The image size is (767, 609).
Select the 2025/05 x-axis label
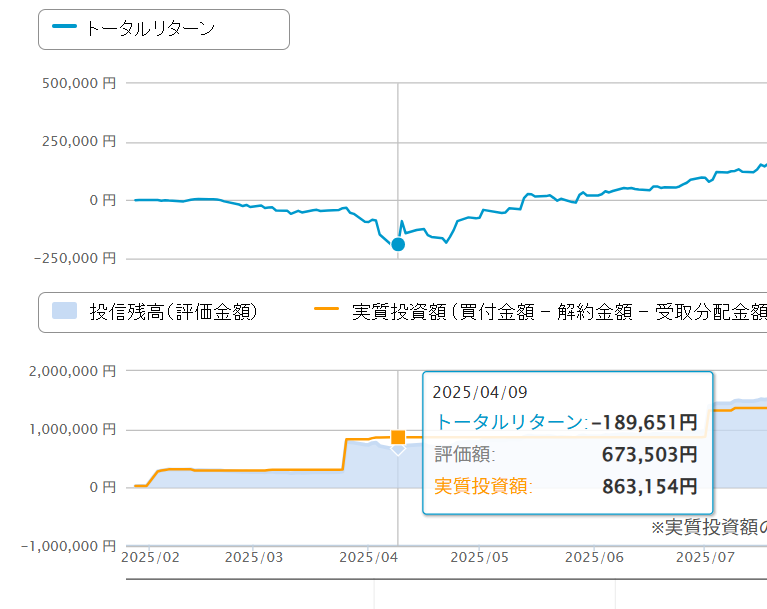tap(480, 555)
